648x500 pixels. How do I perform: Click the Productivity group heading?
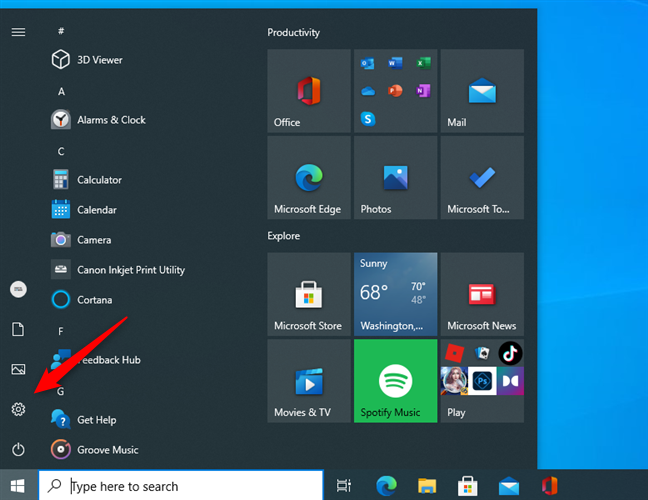click(x=293, y=32)
